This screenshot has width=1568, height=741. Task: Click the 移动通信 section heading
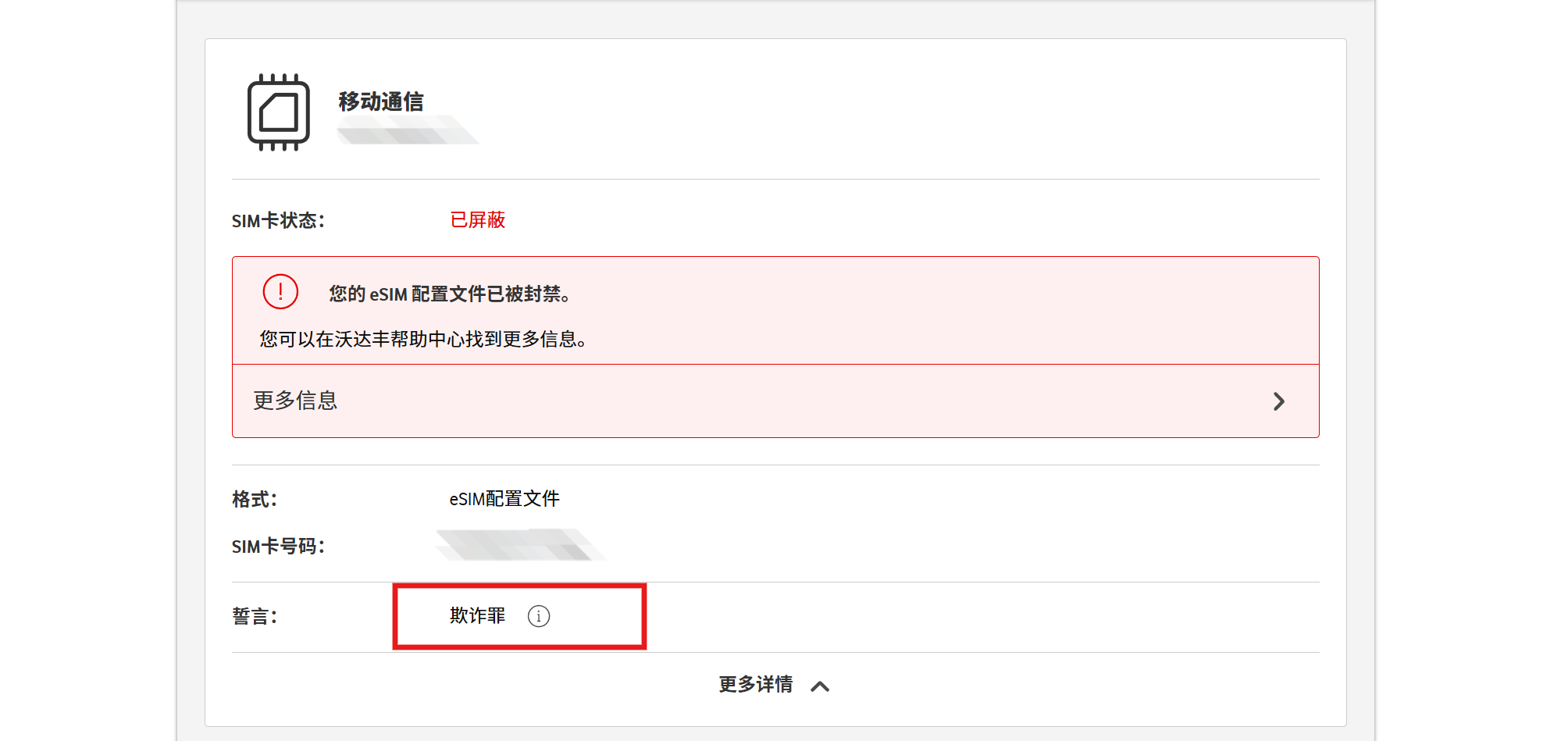[x=379, y=101]
